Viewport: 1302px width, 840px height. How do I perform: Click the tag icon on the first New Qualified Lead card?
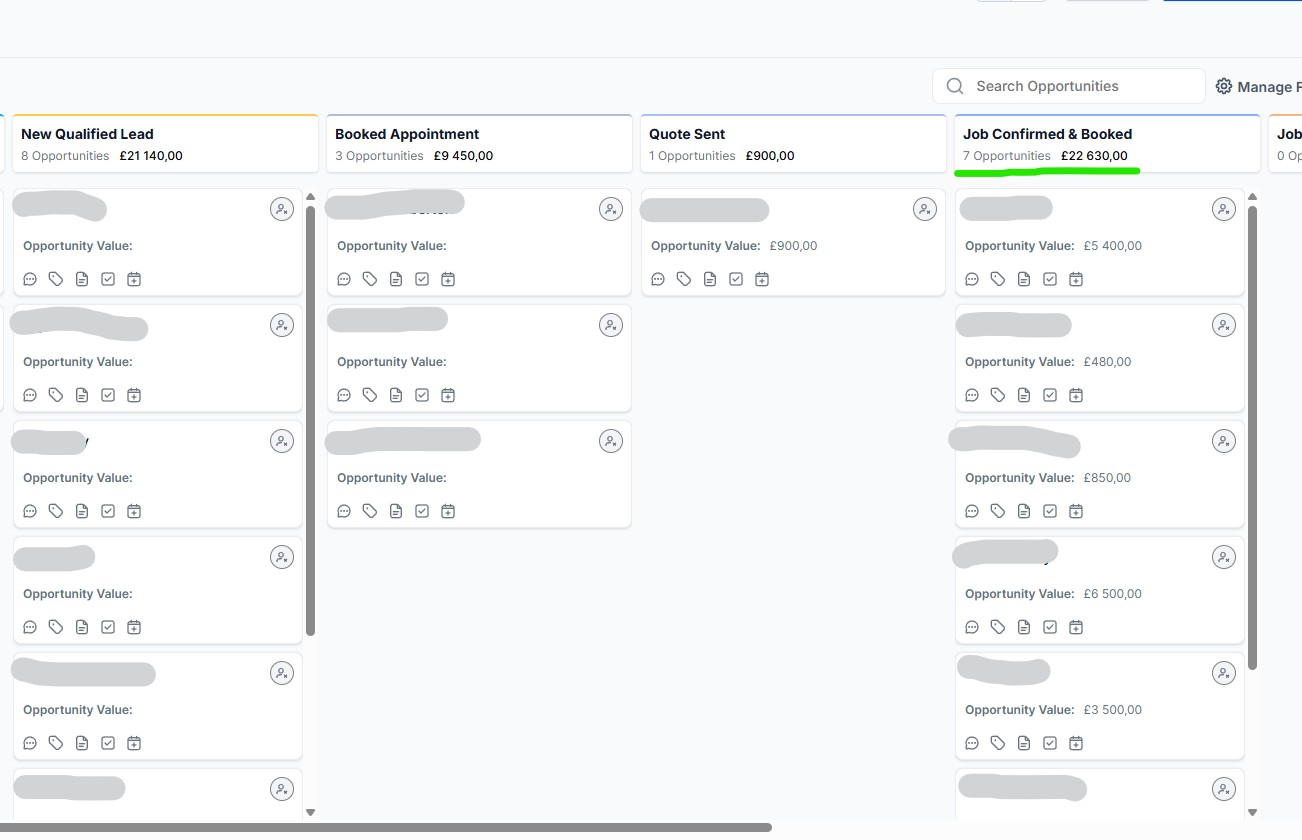click(x=56, y=279)
